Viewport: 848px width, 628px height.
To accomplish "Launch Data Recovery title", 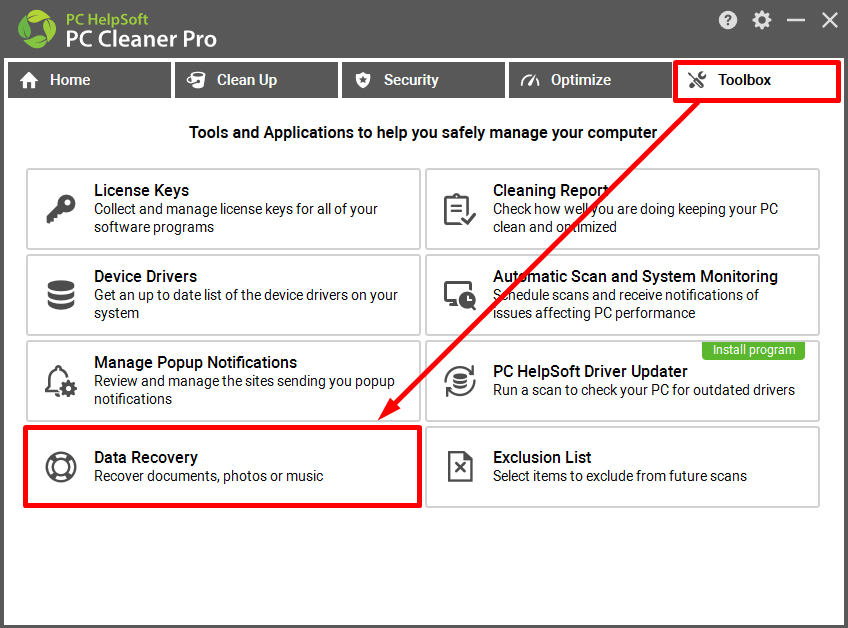I will tap(146, 458).
